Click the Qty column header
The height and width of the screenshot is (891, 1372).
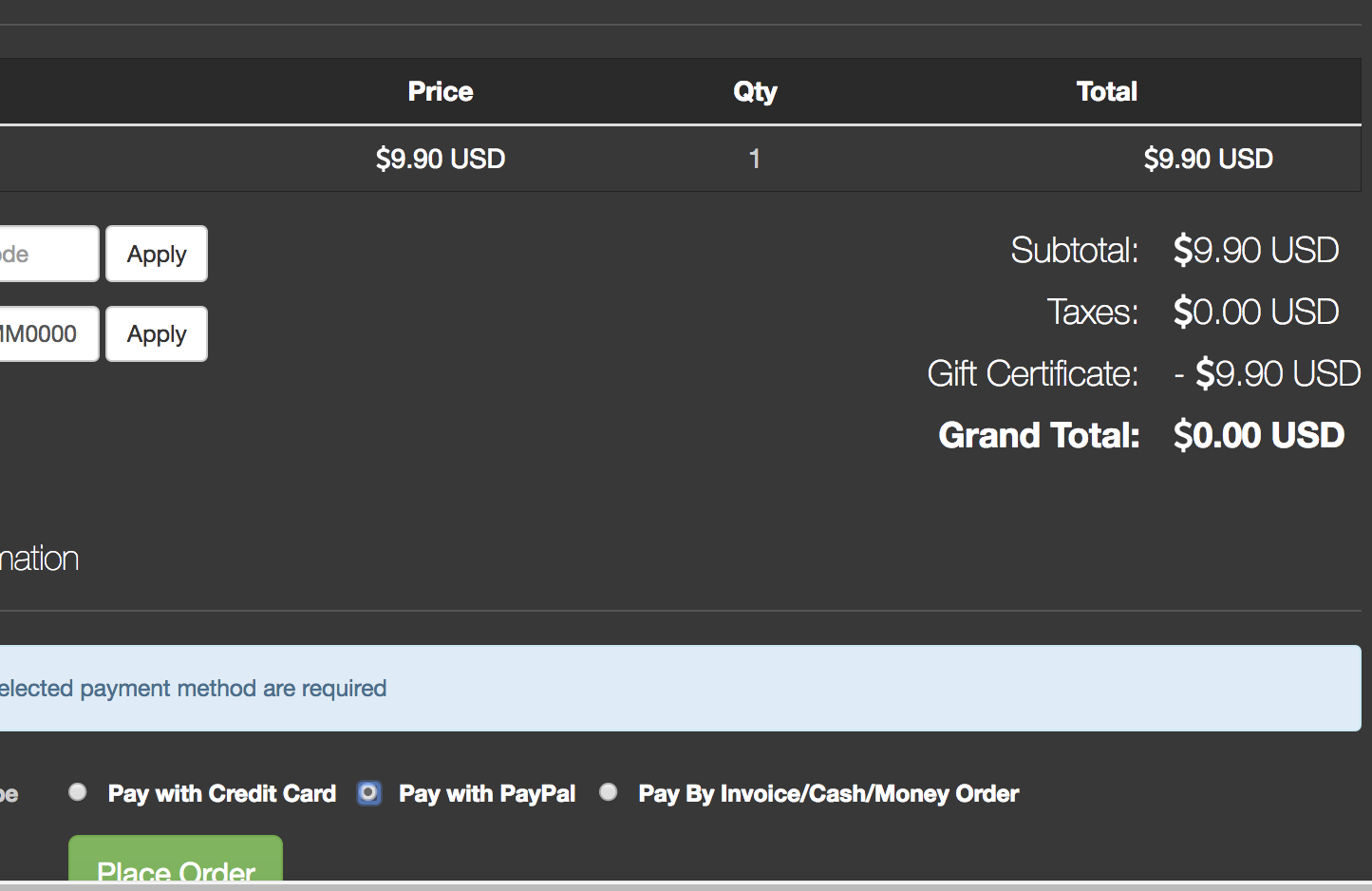click(755, 91)
